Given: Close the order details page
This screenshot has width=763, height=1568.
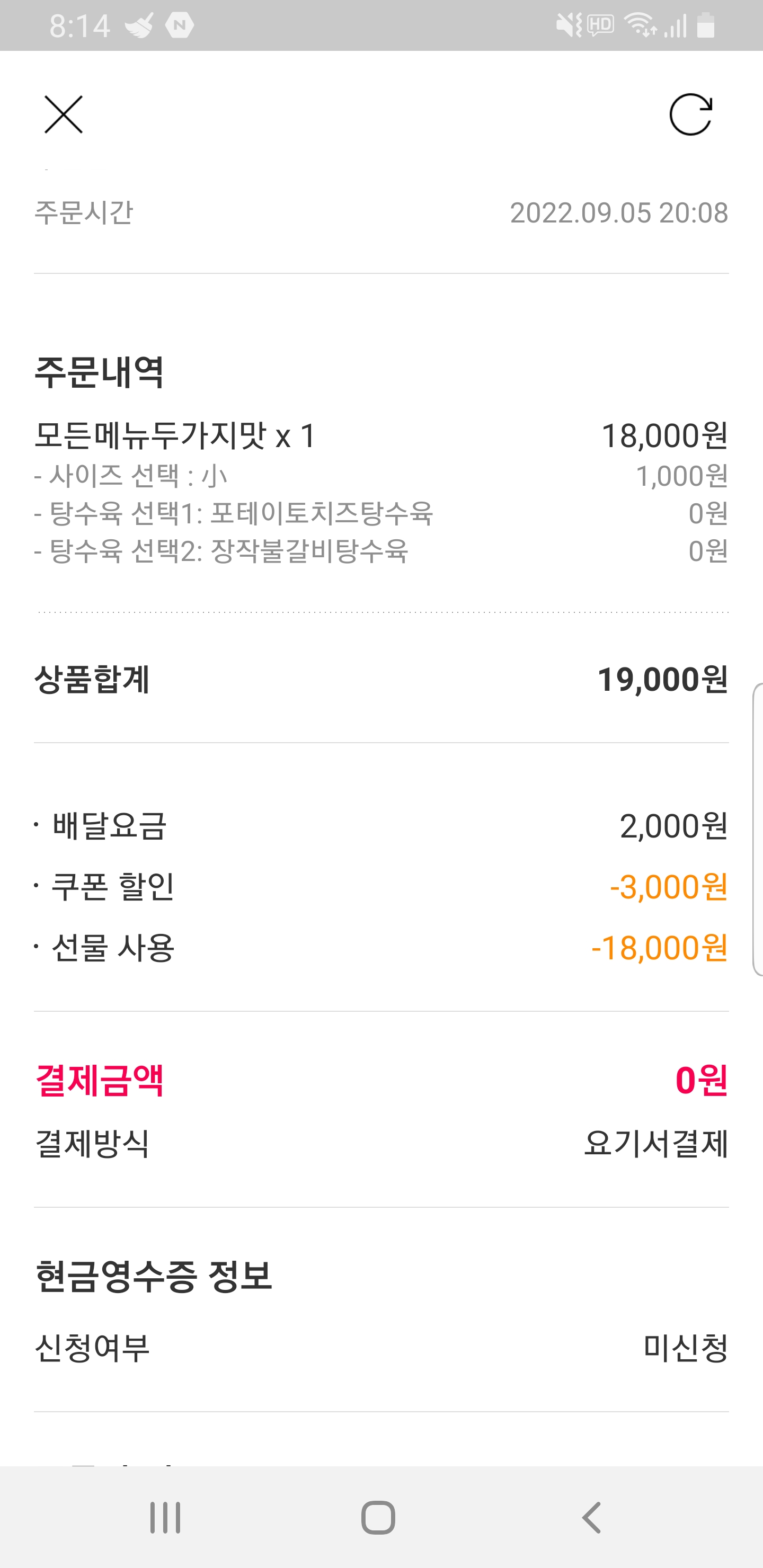Looking at the screenshot, I should pyautogui.click(x=64, y=114).
